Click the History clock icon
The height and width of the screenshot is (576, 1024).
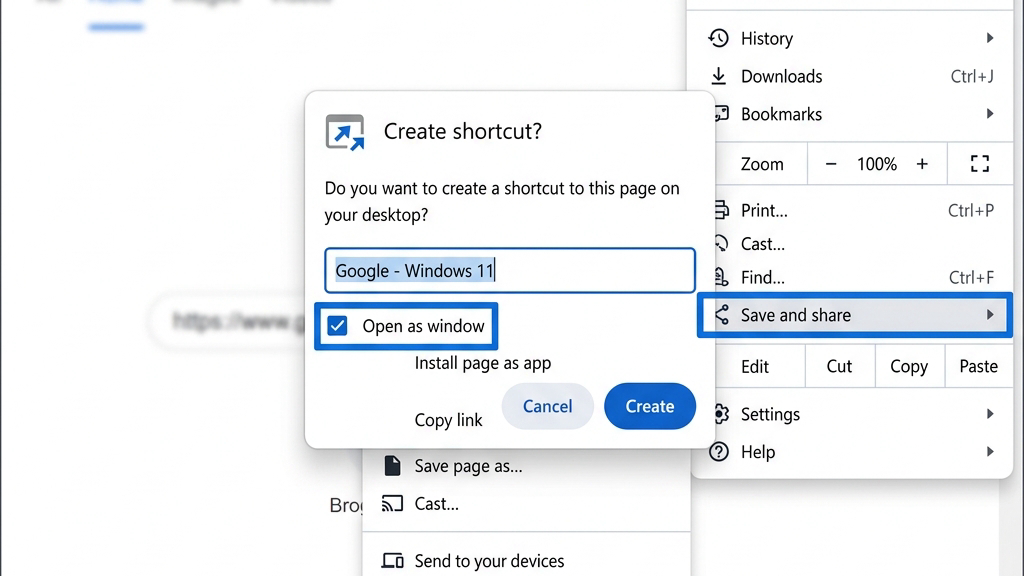coord(718,38)
